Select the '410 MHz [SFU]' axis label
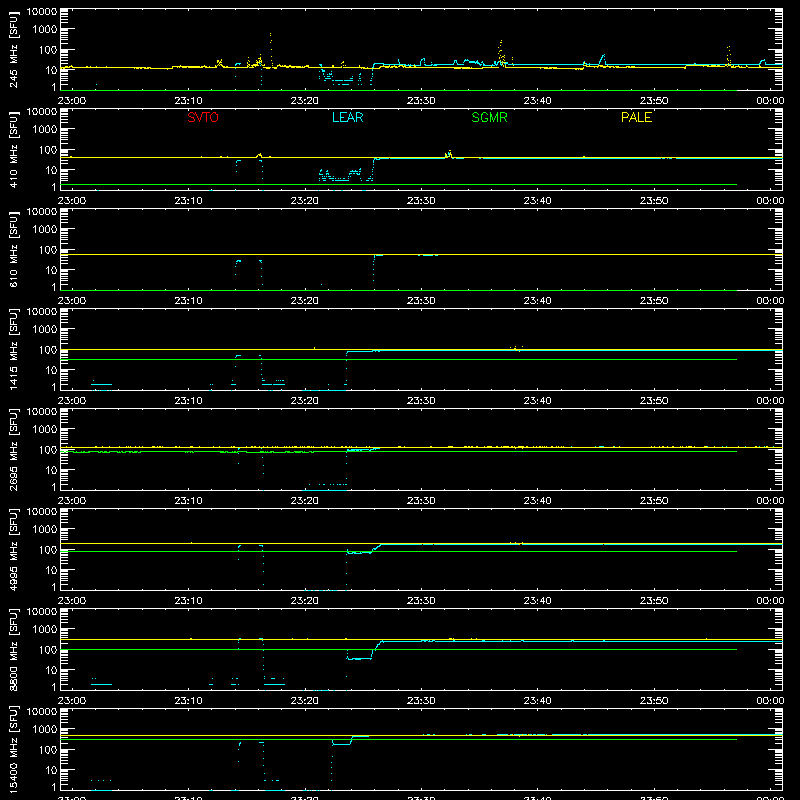Viewport: 800px width, 800px height. coord(14,149)
